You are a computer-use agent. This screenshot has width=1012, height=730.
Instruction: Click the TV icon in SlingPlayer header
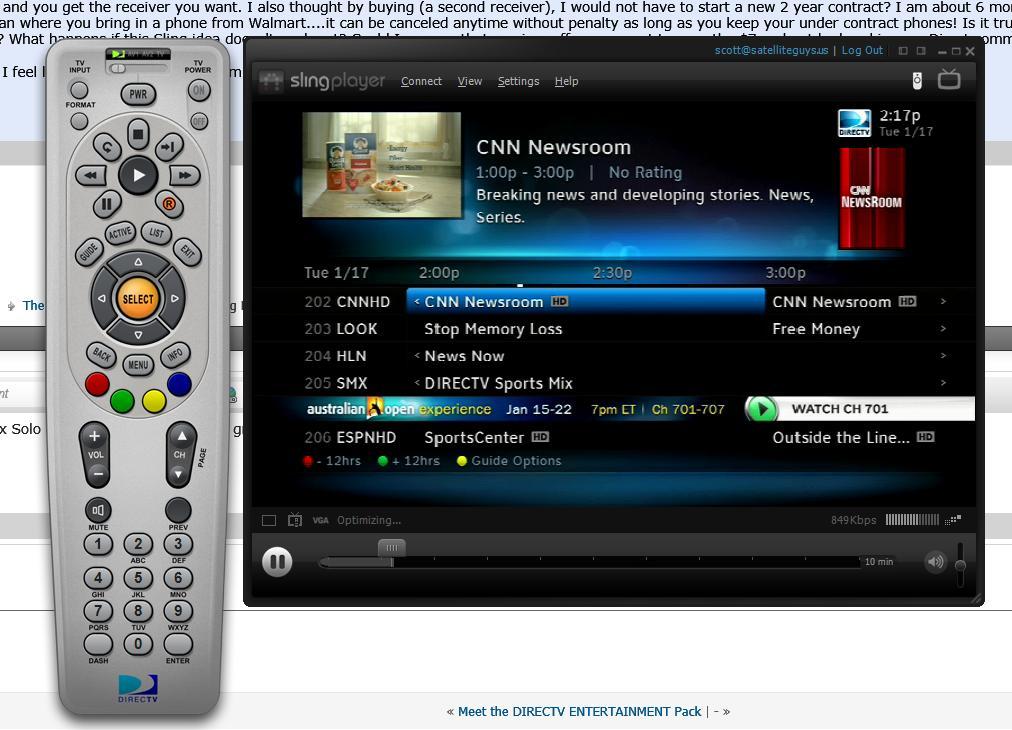pos(949,79)
